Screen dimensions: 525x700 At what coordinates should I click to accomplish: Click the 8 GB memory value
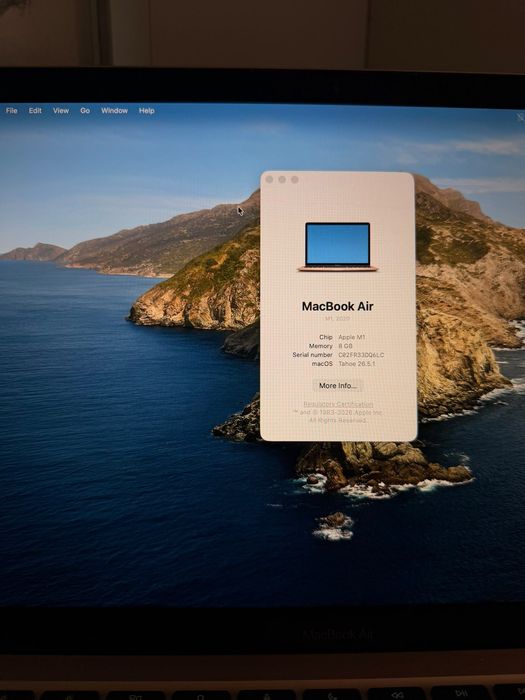[x=346, y=346]
